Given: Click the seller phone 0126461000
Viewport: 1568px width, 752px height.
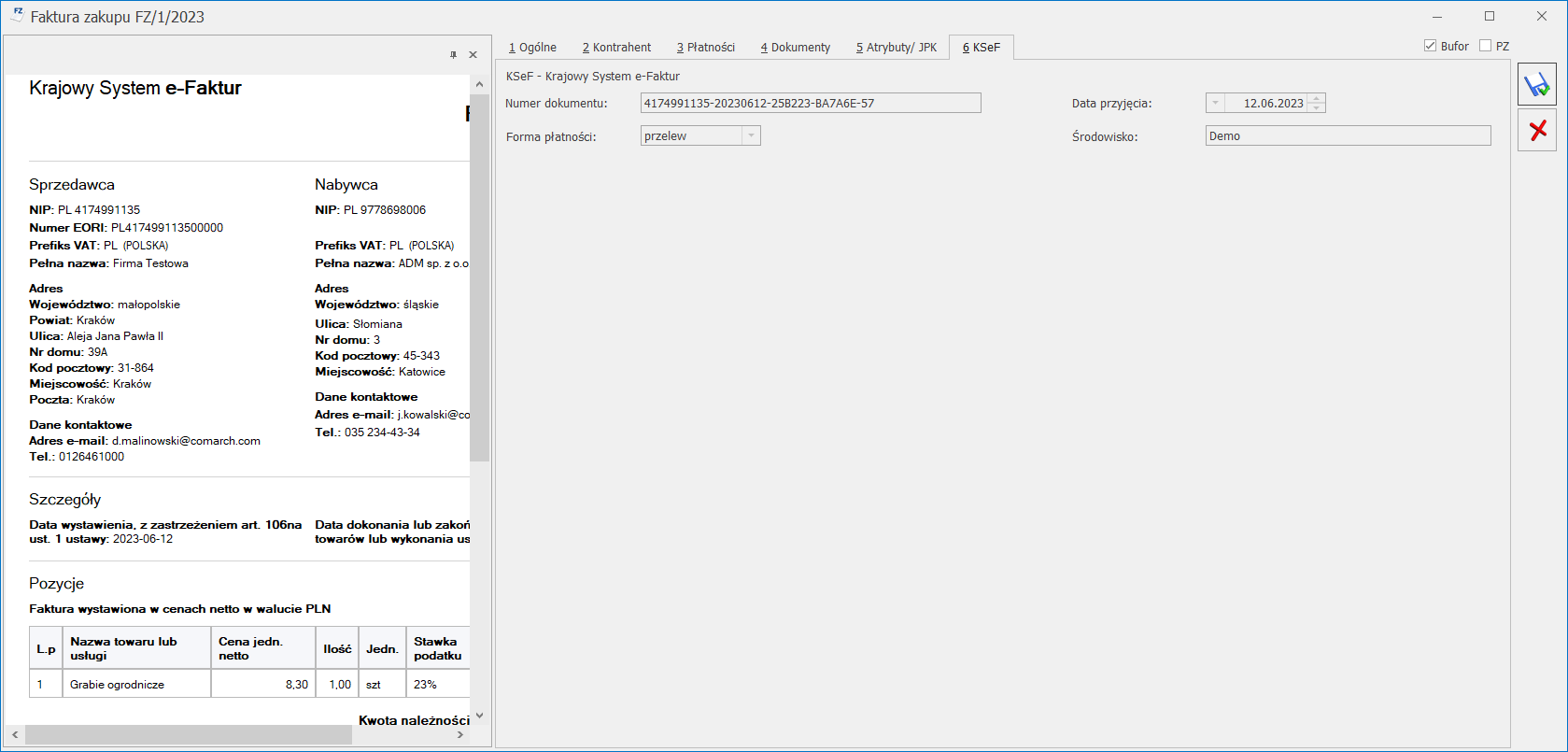Looking at the screenshot, I should pyautogui.click(x=92, y=457).
